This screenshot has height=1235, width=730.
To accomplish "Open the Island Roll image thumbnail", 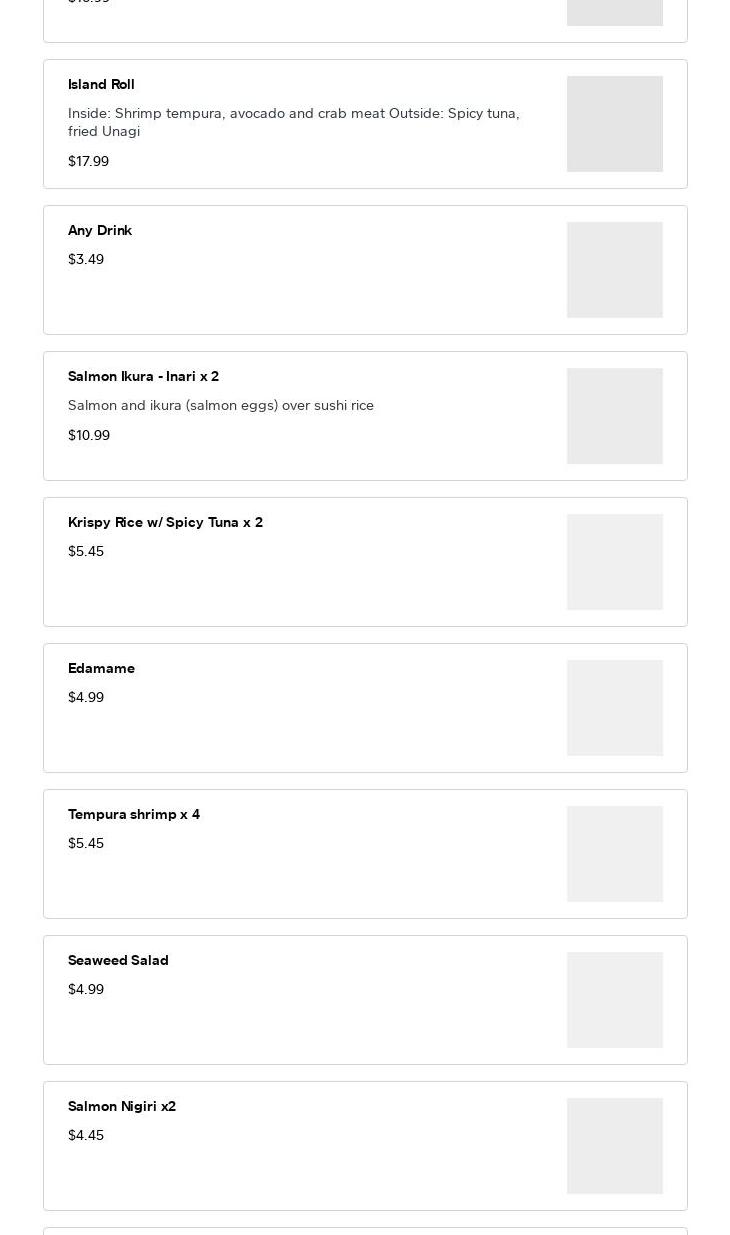I will click(614, 124).
